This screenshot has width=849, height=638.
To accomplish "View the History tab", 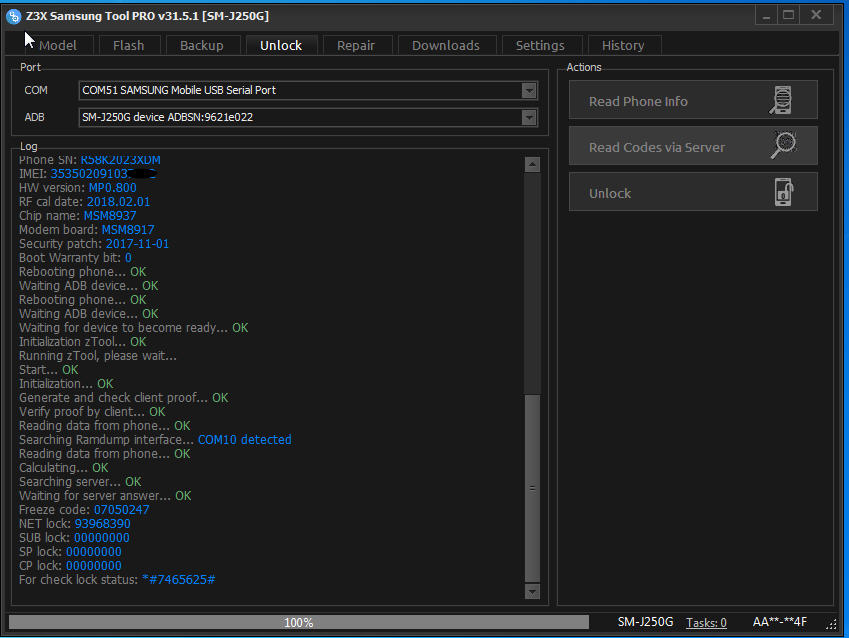I will [x=623, y=45].
